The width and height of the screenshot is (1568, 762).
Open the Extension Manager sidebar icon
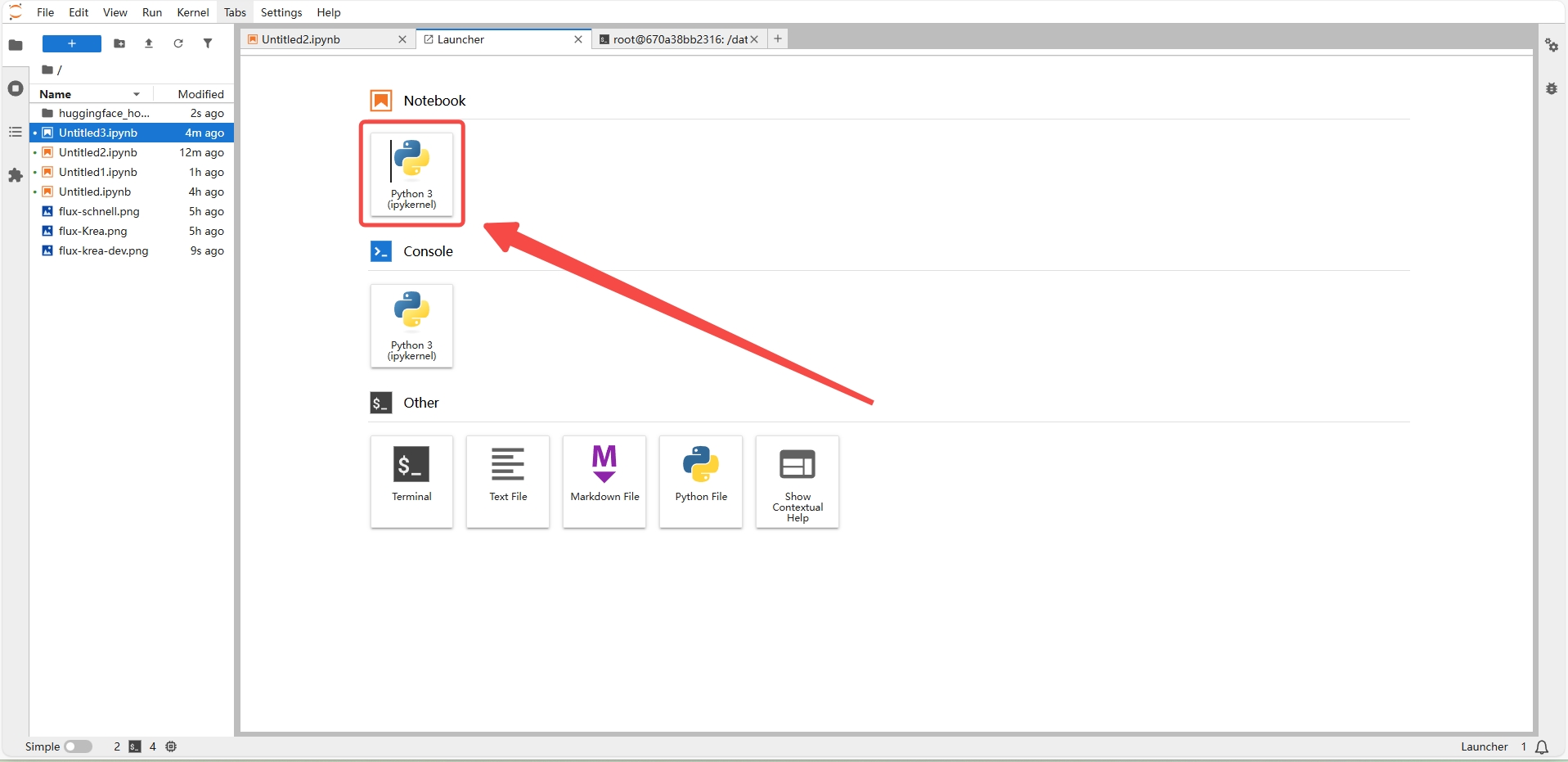coord(16,175)
